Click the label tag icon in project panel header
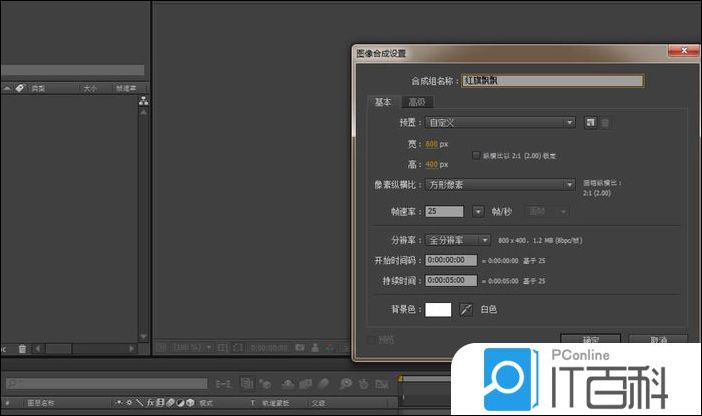Image resolution: width=702 pixels, height=416 pixels. (x=20, y=88)
